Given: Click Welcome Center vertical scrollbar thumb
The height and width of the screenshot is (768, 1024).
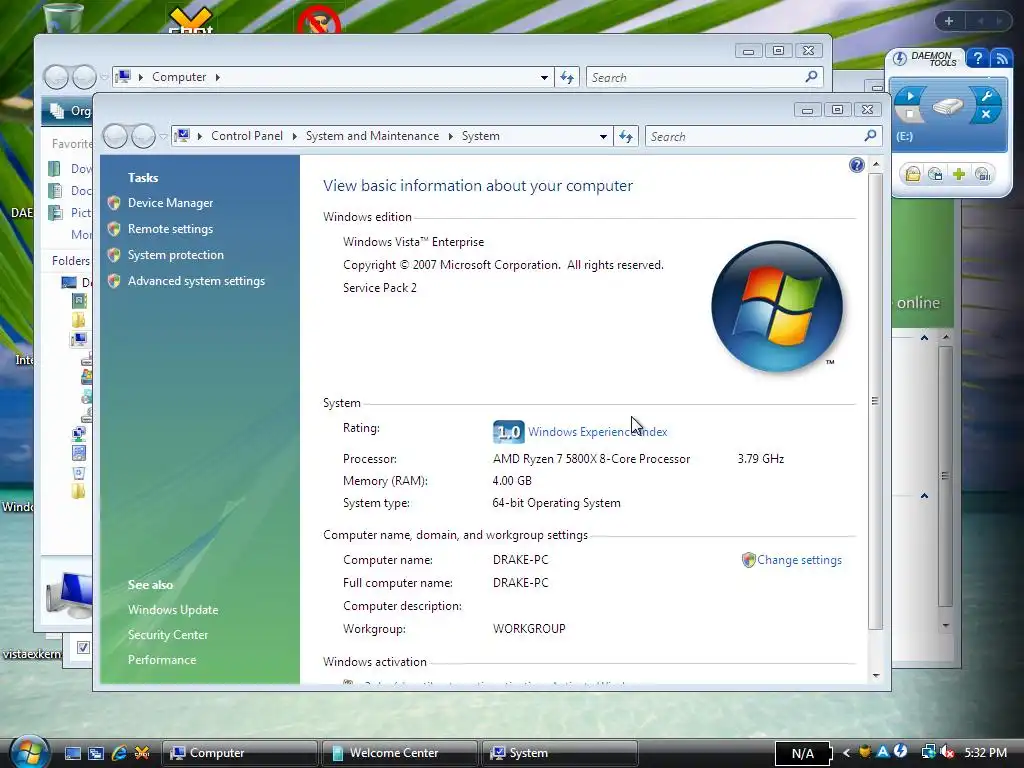Looking at the screenshot, I should pyautogui.click(x=945, y=477).
